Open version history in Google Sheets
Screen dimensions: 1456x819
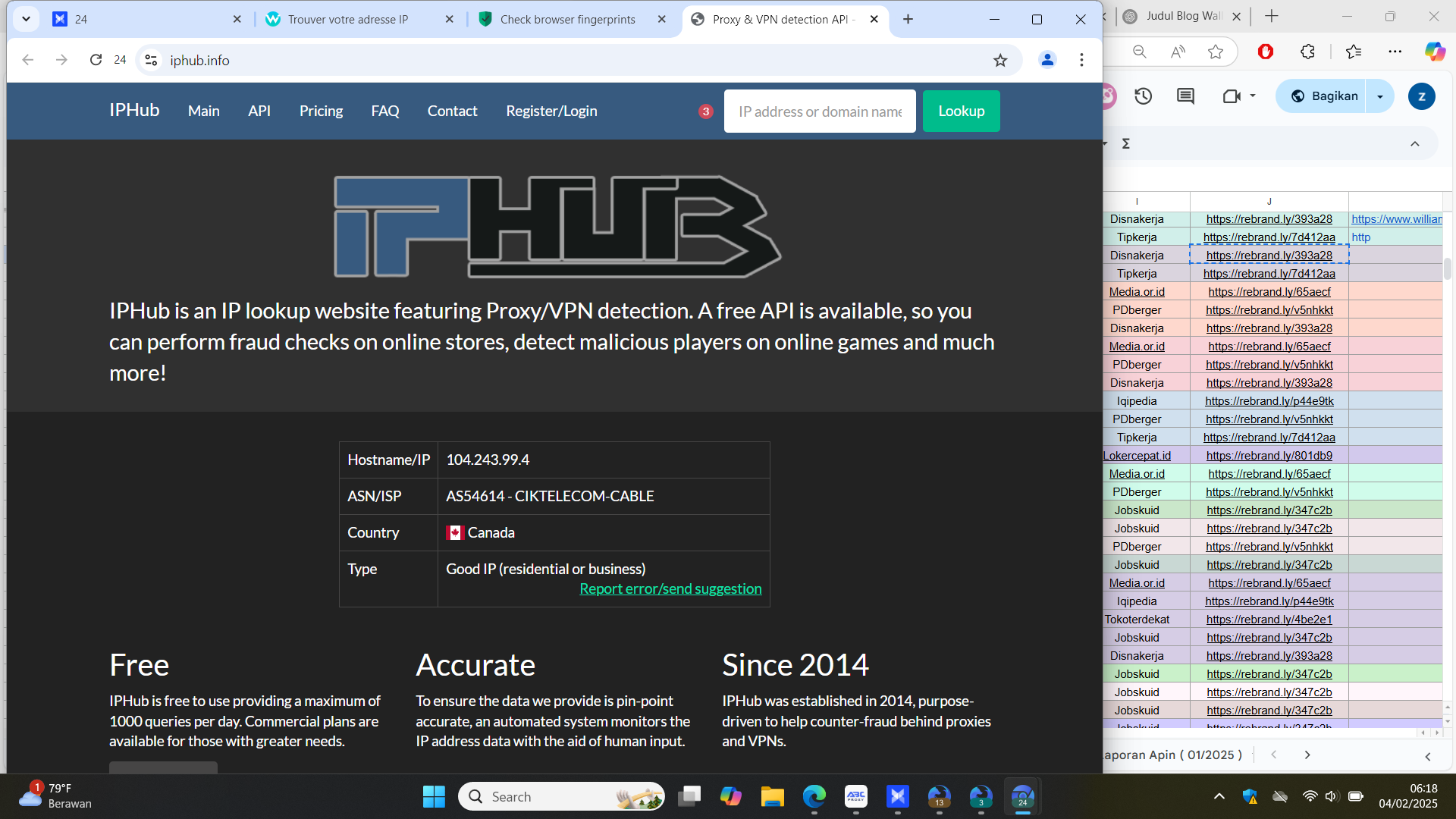pyautogui.click(x=1143, y=96)
